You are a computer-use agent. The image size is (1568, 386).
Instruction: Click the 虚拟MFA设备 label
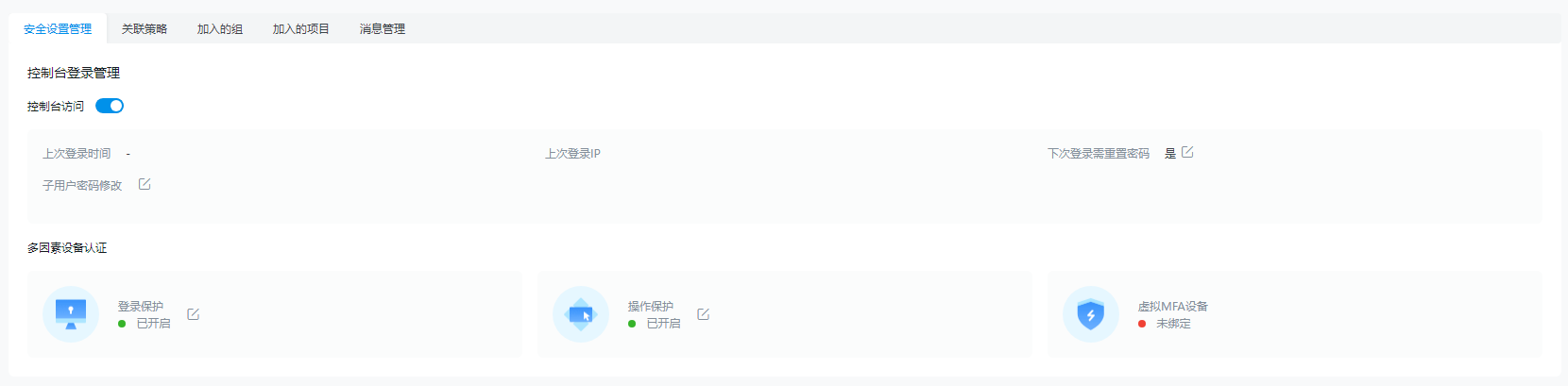[1173, 307]
